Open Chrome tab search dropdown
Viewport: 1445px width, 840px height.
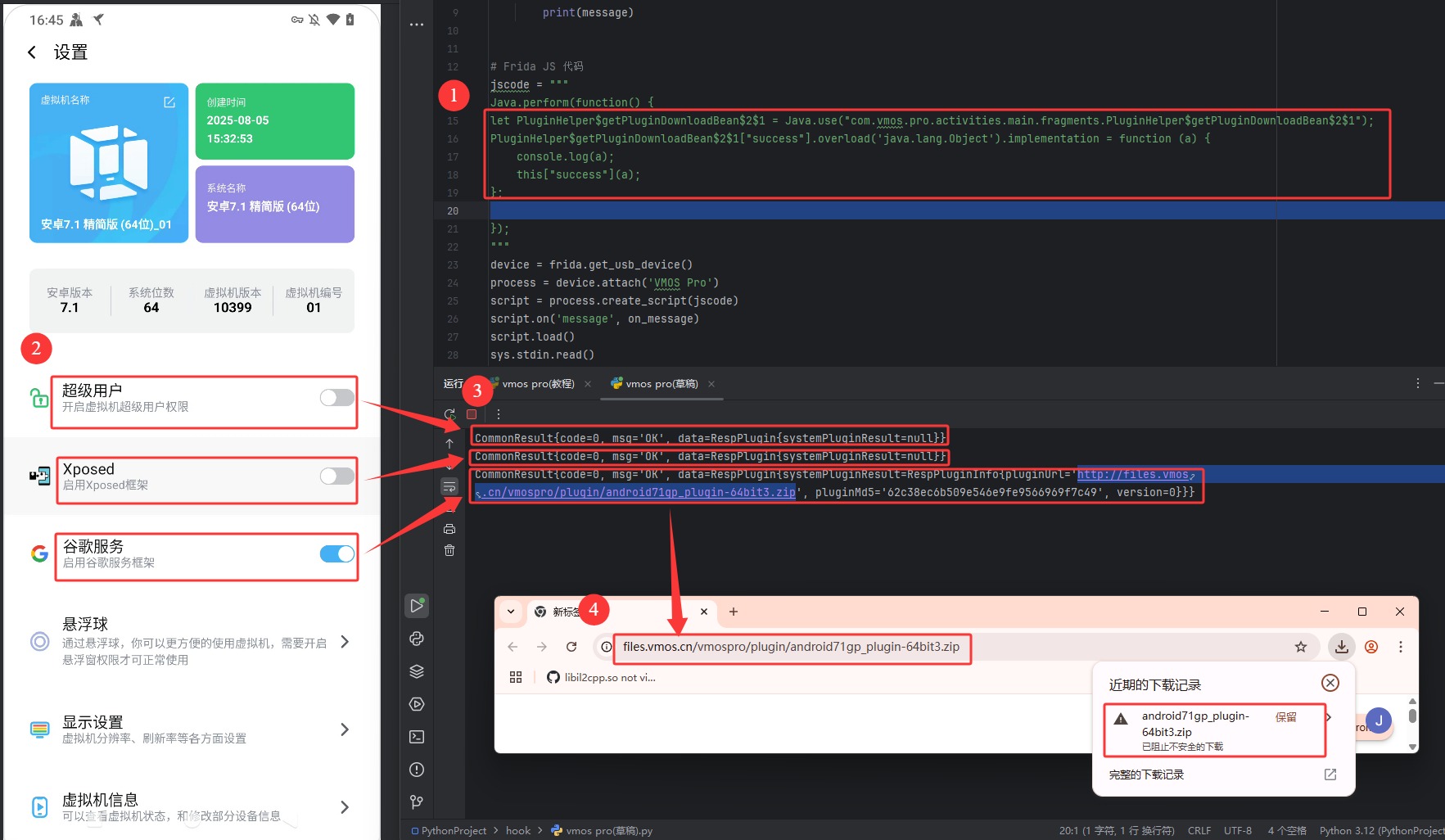coord(511,612)
